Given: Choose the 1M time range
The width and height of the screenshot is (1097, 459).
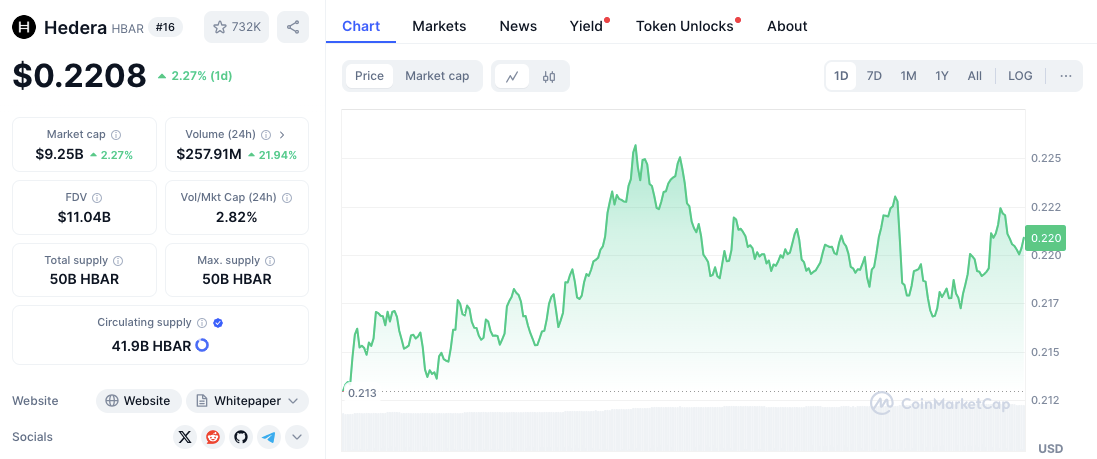Looking at the screenshot, I should 908,76.
